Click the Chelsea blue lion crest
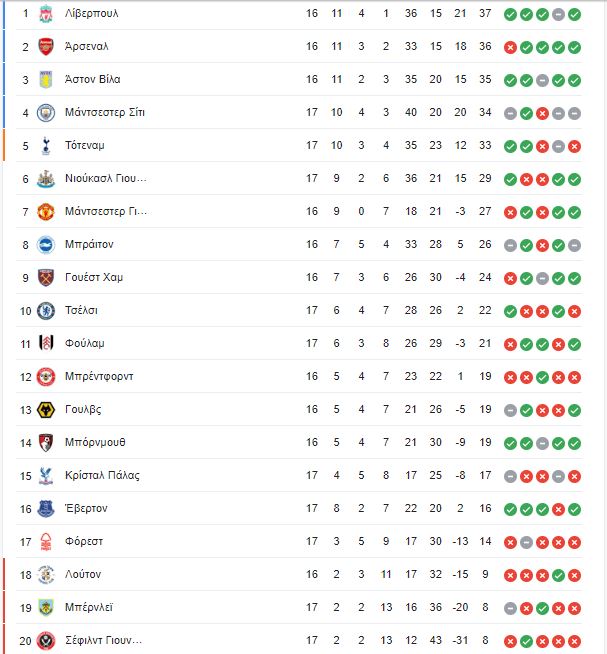 click(x=46, y=311)
